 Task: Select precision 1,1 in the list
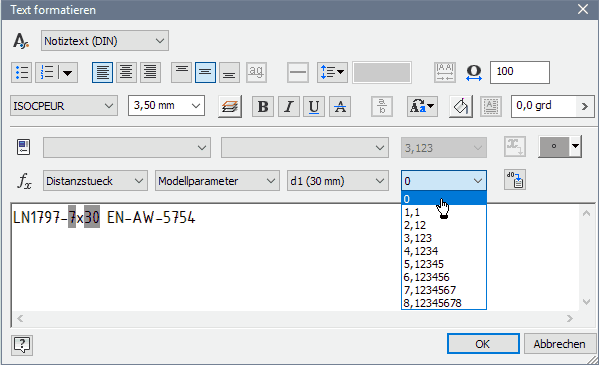444,212
